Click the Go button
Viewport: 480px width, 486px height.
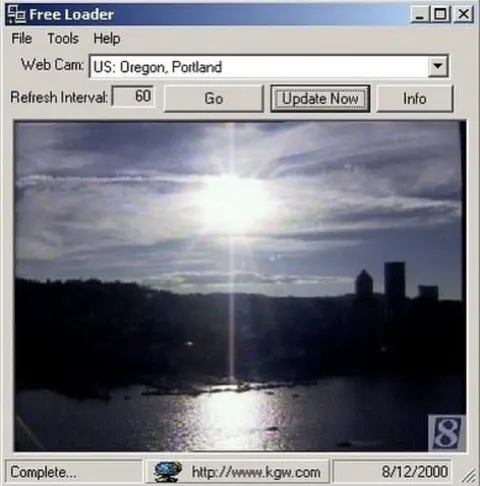coord(214,99)
